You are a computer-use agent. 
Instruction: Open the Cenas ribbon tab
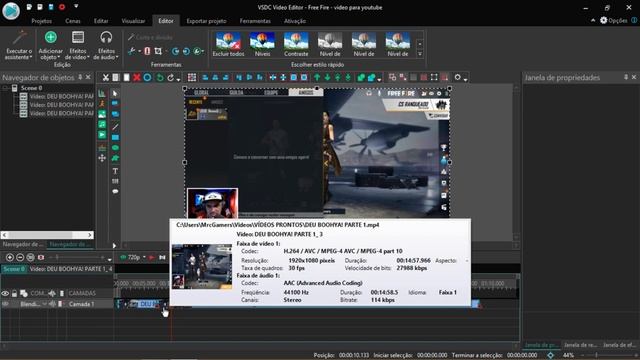click(73, 21)
